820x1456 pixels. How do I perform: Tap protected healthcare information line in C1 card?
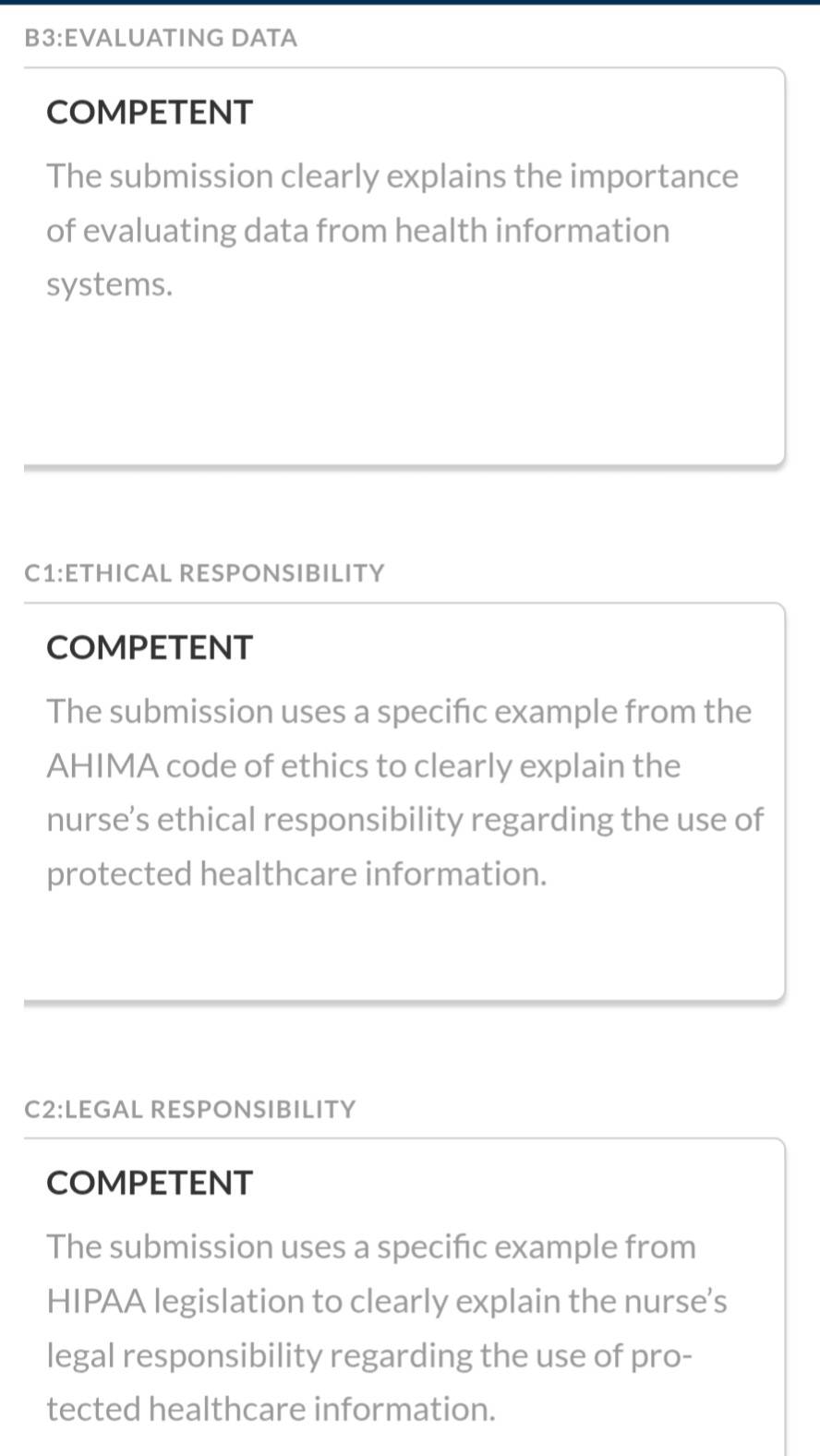296,873
